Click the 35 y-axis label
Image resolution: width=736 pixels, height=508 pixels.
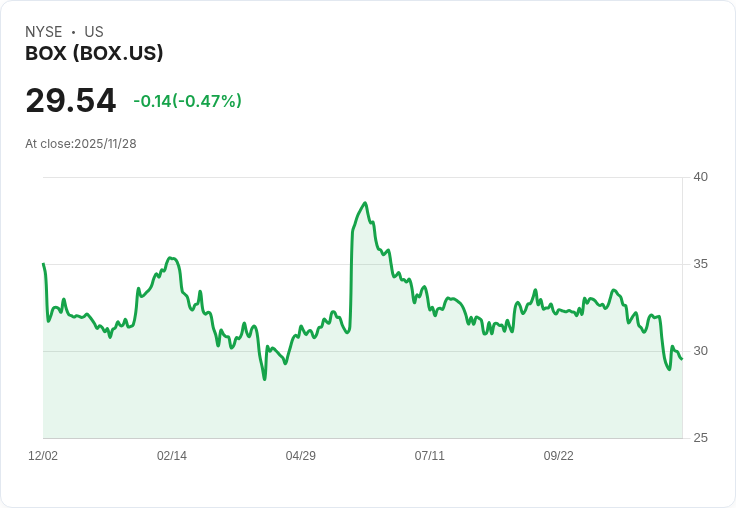coord(700,264)
